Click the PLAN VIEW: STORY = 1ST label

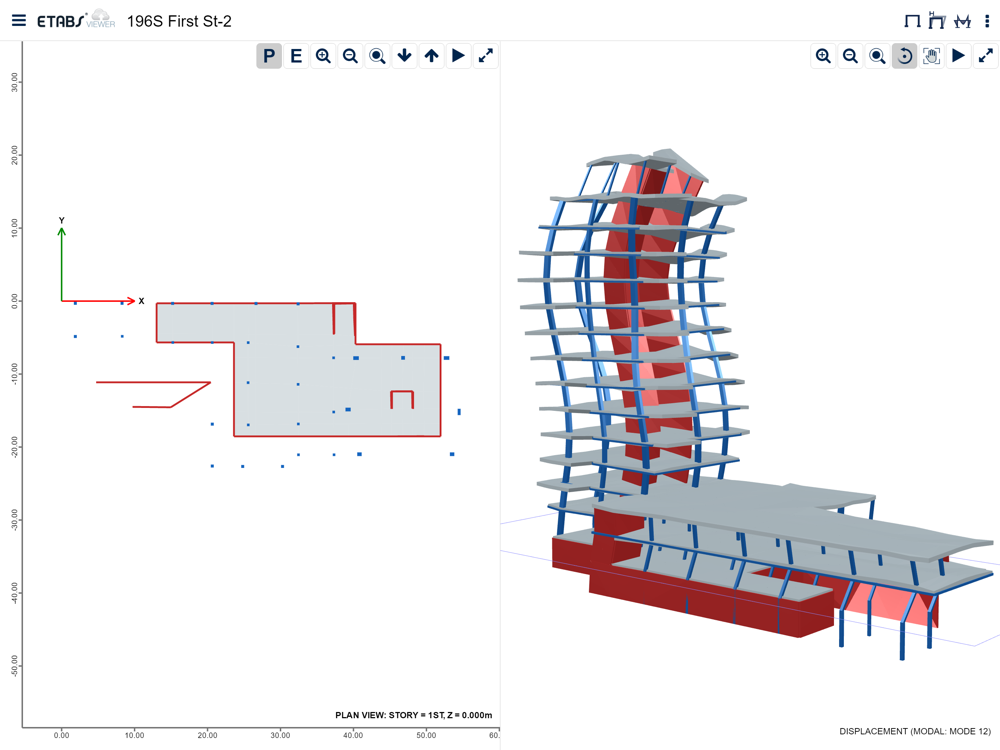pos(413,715)
